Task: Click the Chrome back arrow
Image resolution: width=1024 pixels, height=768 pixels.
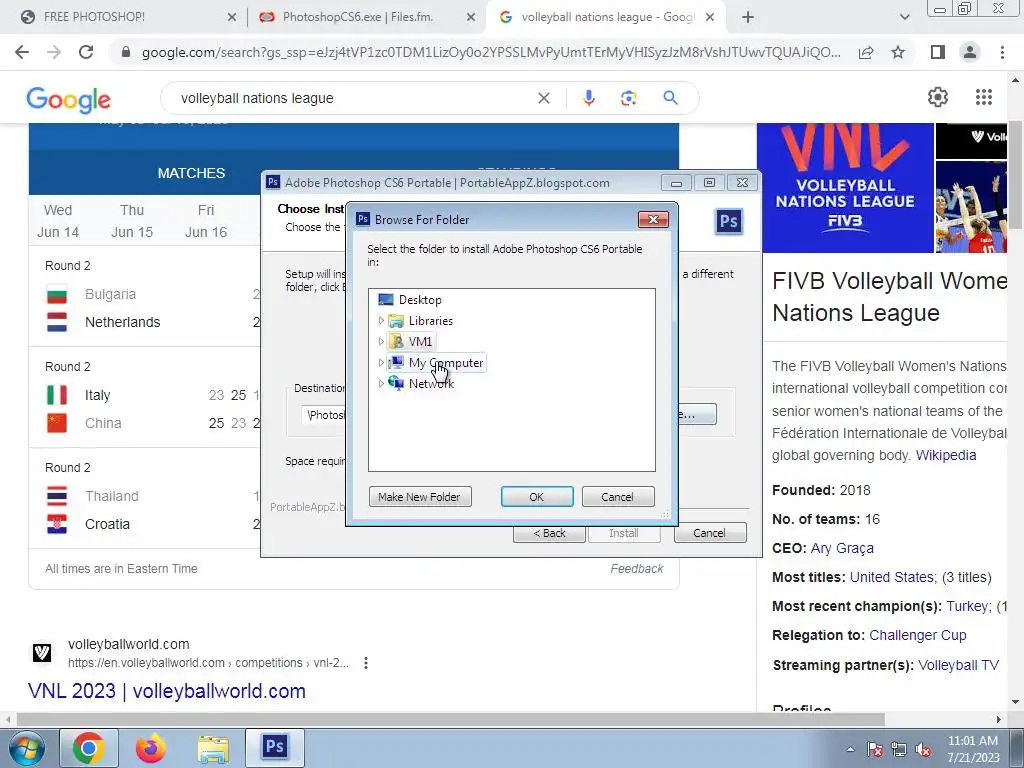Action: tap(22, 52)
